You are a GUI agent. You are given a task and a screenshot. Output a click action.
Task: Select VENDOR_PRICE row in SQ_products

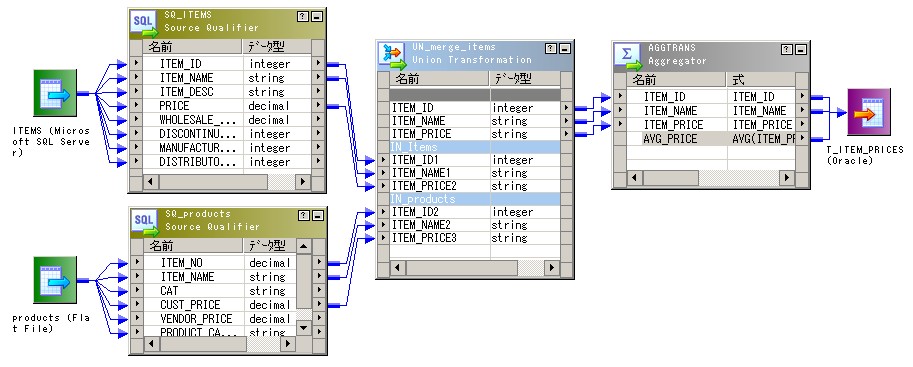(x=220, y=318)
